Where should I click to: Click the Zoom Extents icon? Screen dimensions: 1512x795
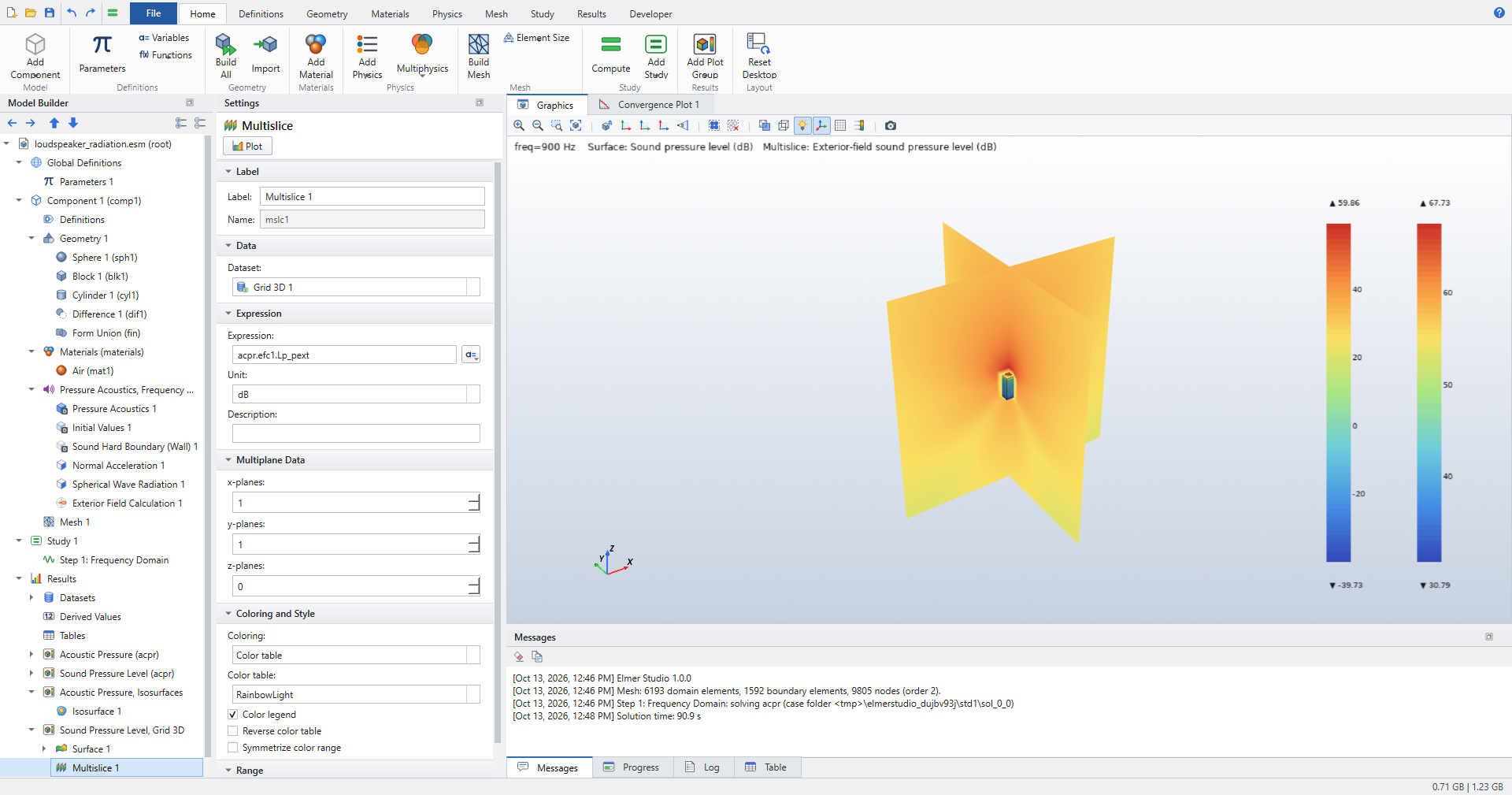[x=576, y=125]
